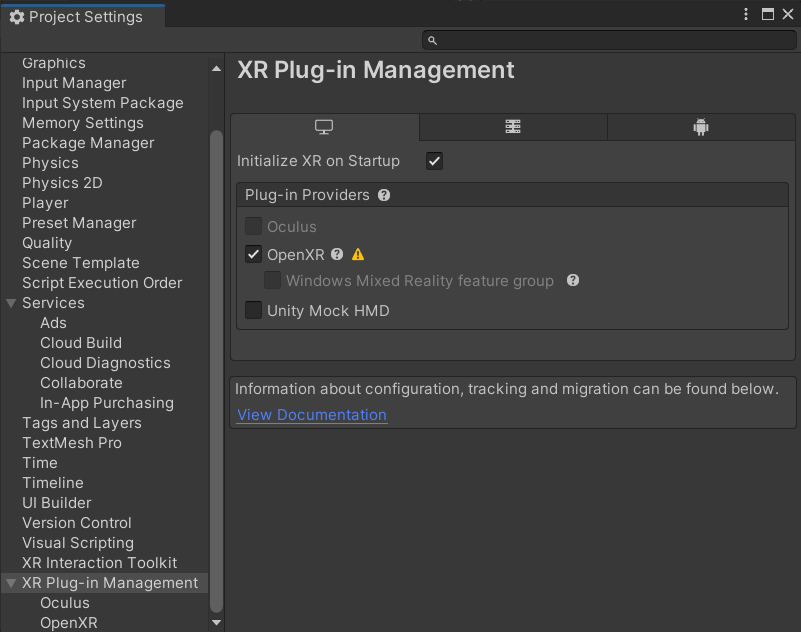The height and width of the screenshot is (632, 801).
Task: Enable the Unity Mock HMD checkbox
Action: point(253,310)
